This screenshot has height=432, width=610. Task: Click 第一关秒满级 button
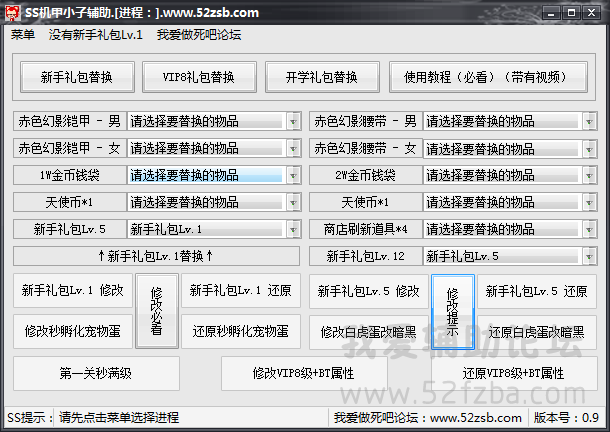click(x=96, y=373)
